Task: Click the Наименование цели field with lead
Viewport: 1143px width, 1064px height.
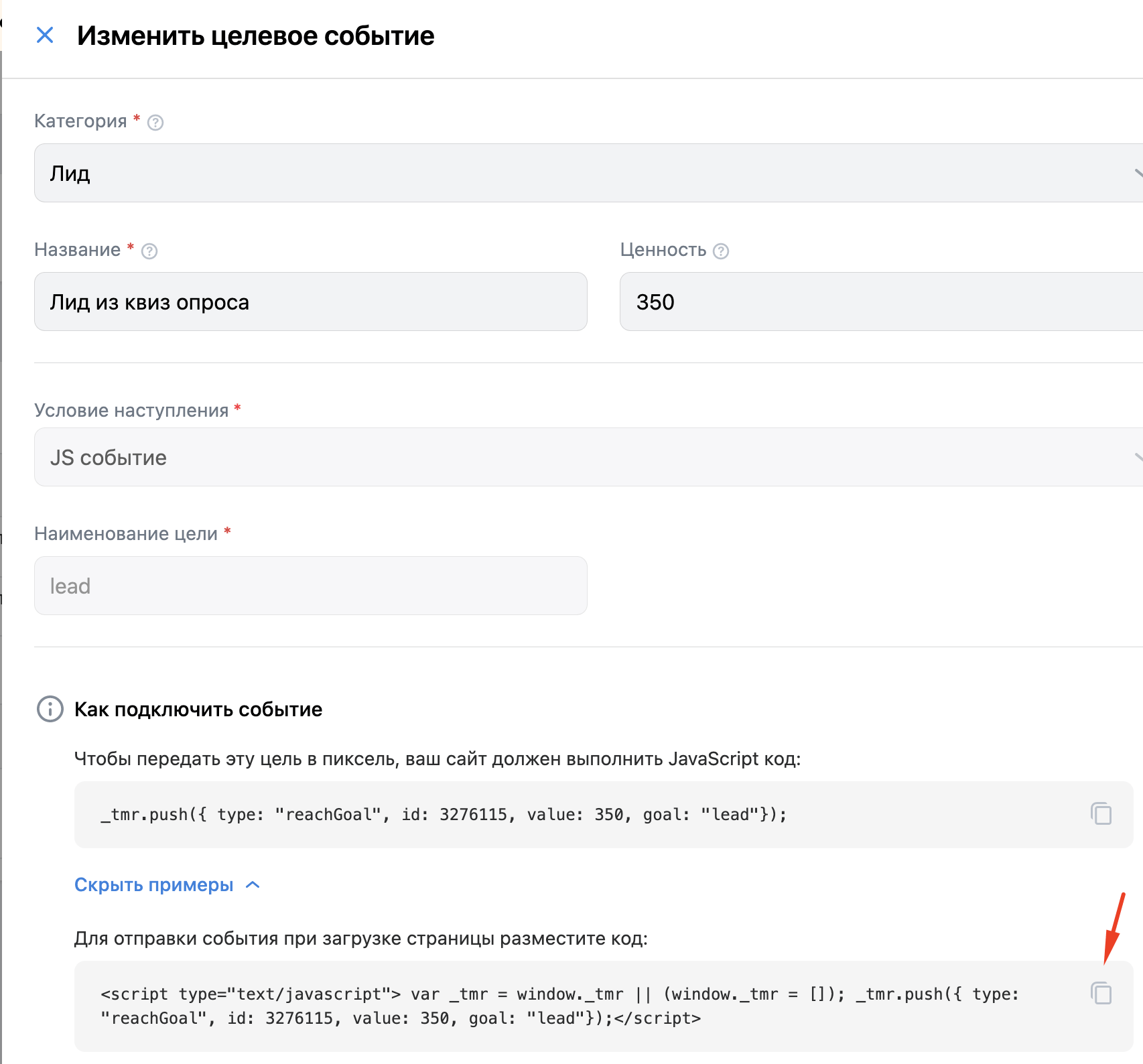Action: tap(311, 586)
